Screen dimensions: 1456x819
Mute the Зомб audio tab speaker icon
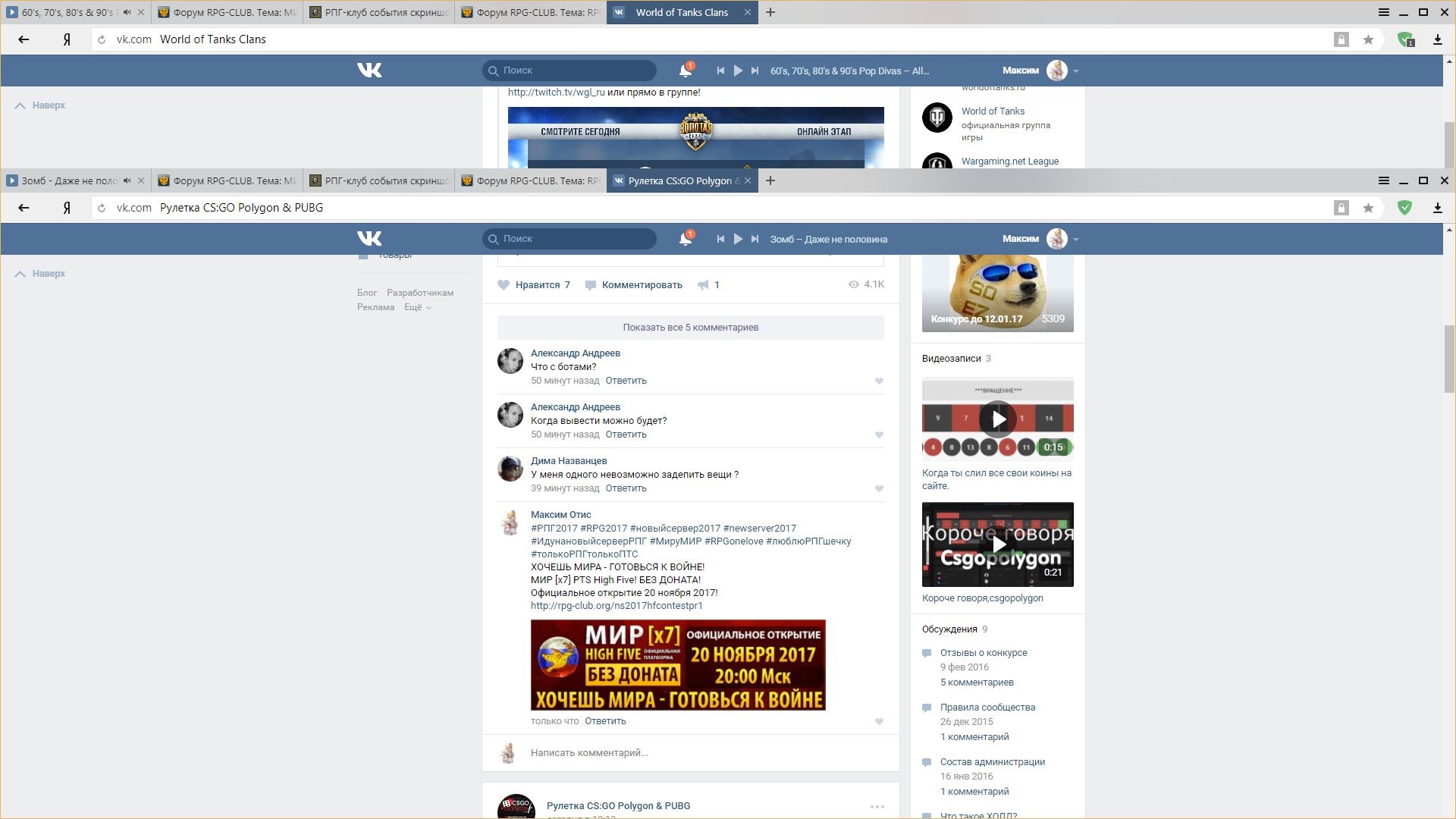(x=127, y=180)
